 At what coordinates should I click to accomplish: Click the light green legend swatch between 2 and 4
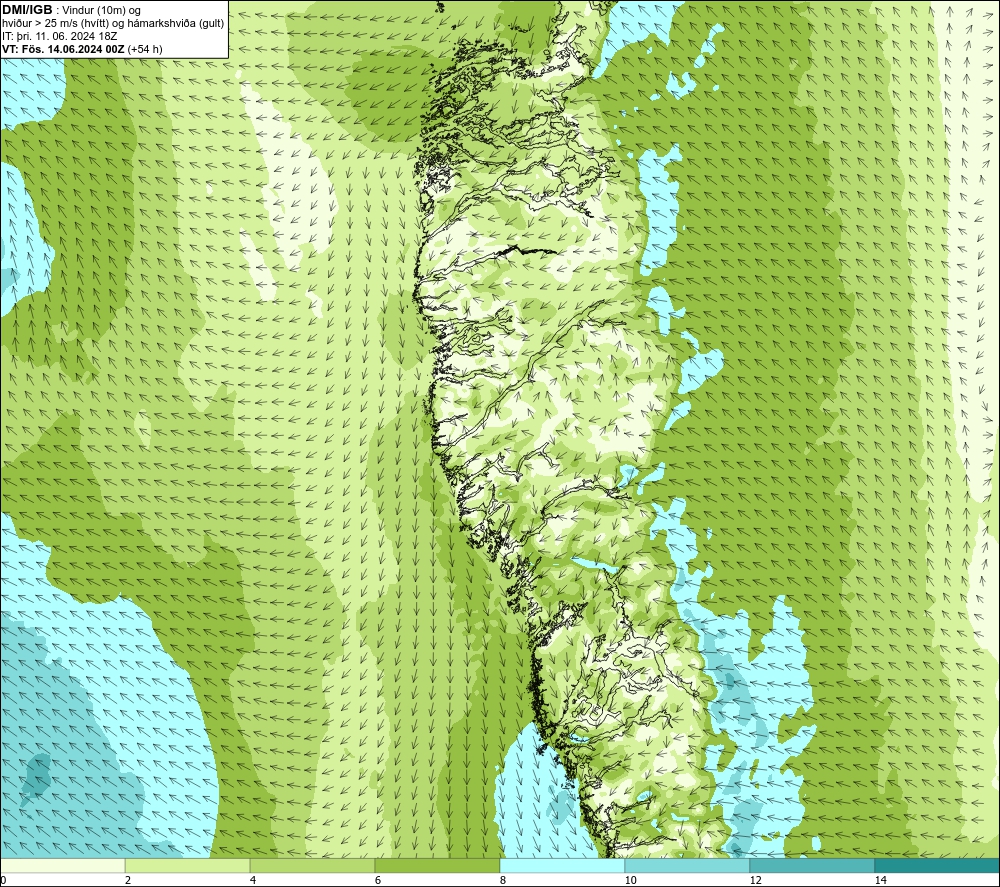coord(188,865)
